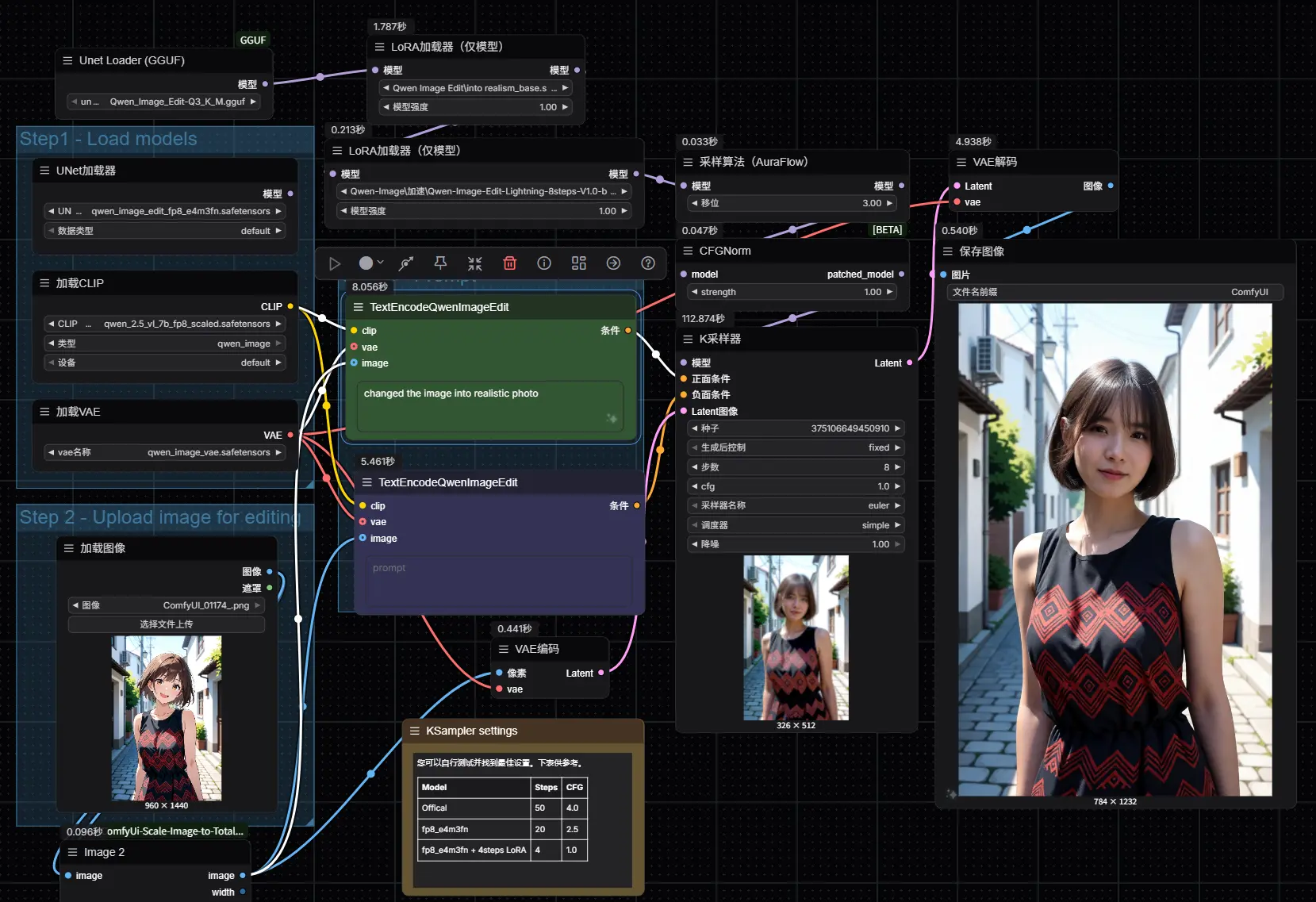Pin the selected node
Screen dimensions: 1316x902
(440, 263)
